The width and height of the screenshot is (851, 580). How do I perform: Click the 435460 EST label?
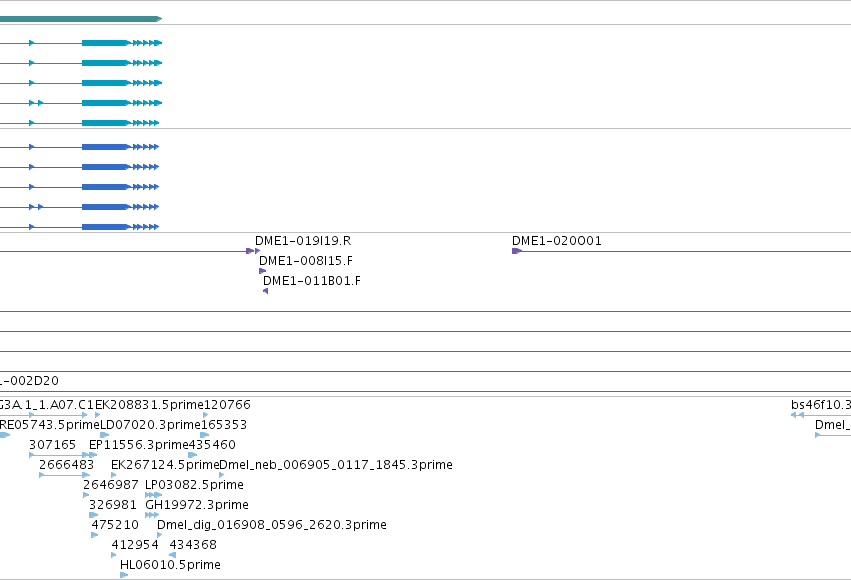[x=212, y=445]
